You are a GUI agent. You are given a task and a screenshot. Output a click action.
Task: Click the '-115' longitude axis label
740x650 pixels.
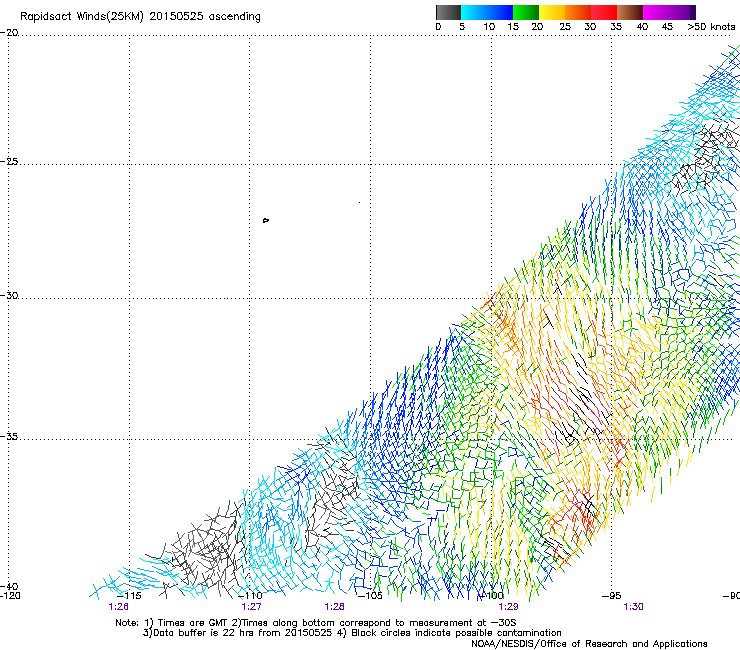[129, 596]
